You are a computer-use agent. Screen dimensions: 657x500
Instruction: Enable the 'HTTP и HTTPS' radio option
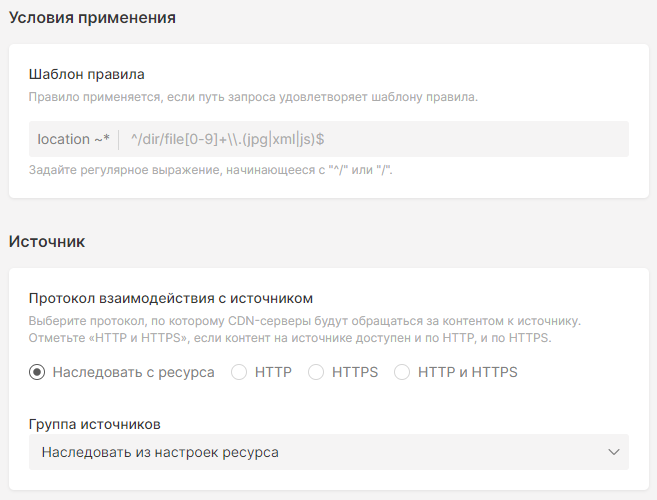click(402, 372)
